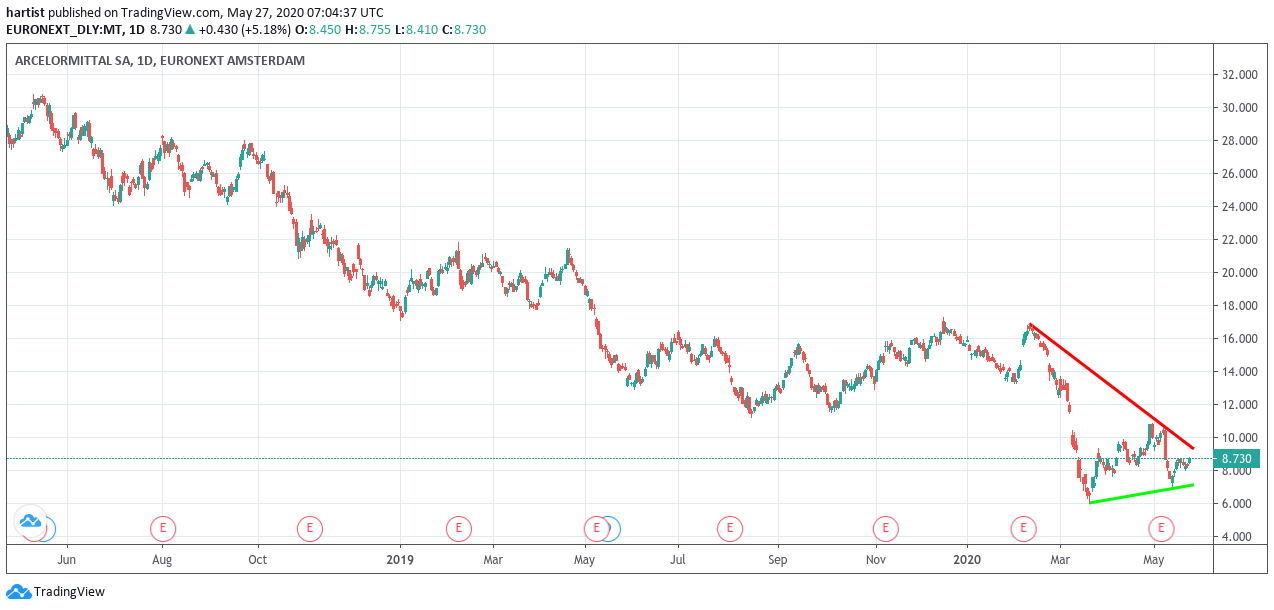
Task: Open the earnings marker between Oct and 2019
Action: 310,527
